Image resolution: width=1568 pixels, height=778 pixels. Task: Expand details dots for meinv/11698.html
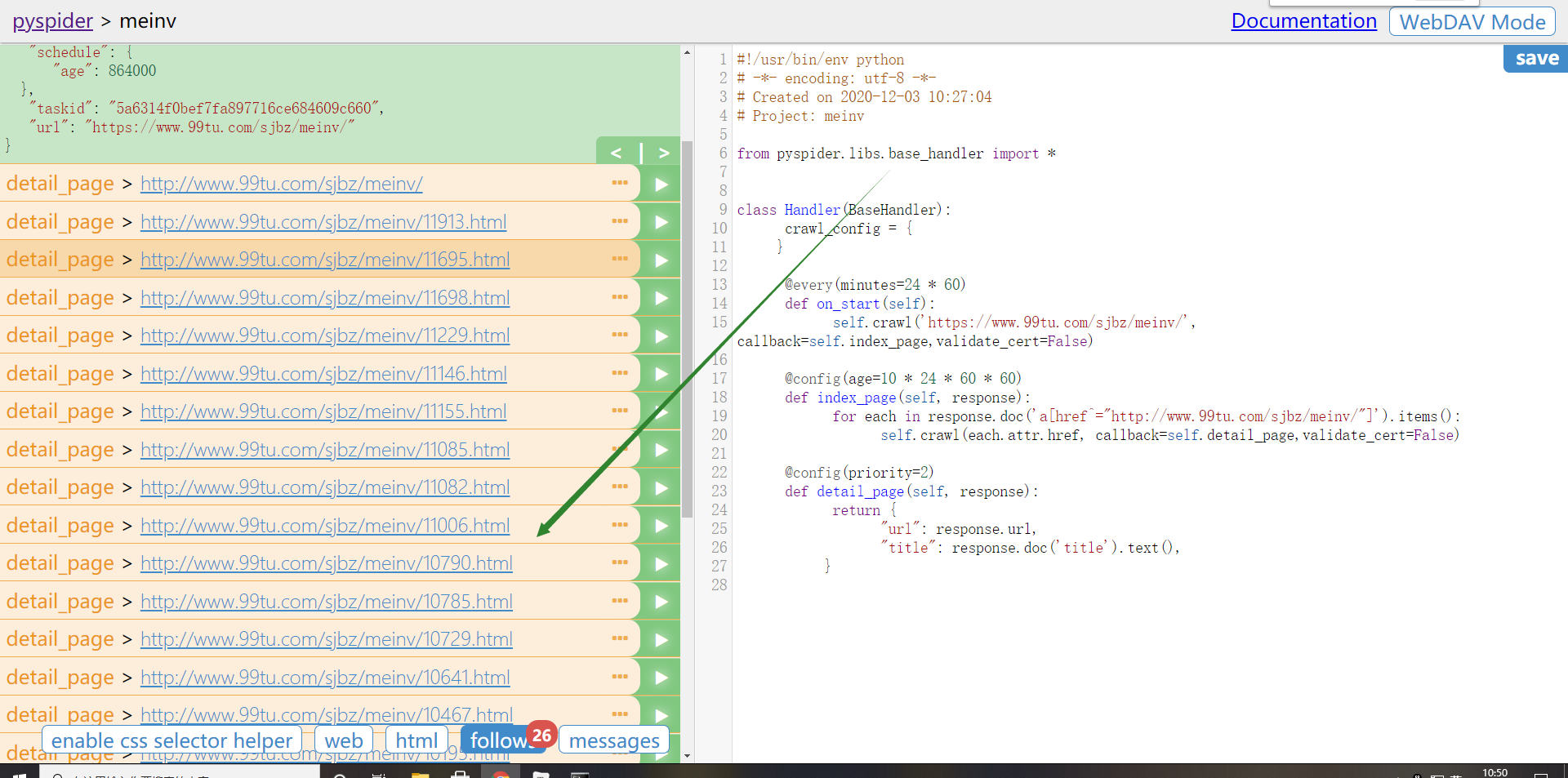620,296
